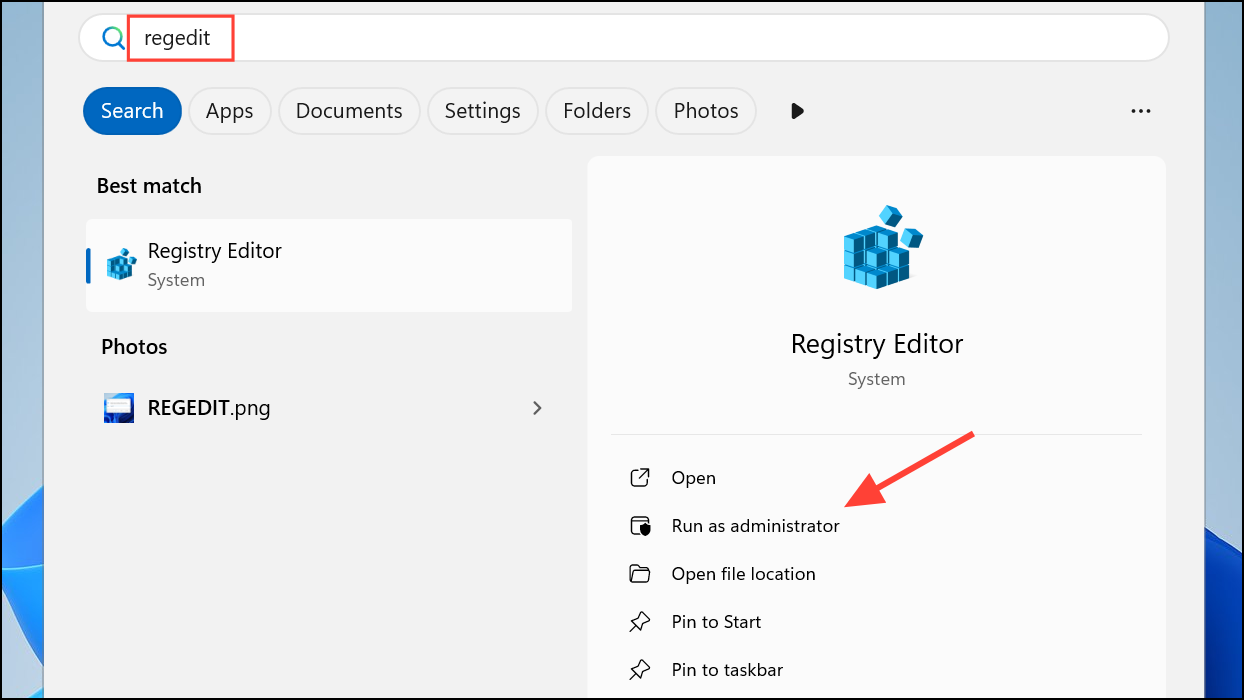Open the three-dots options menu
The width and height of the screenshot is (1244, 700).
coord(1141,111)
